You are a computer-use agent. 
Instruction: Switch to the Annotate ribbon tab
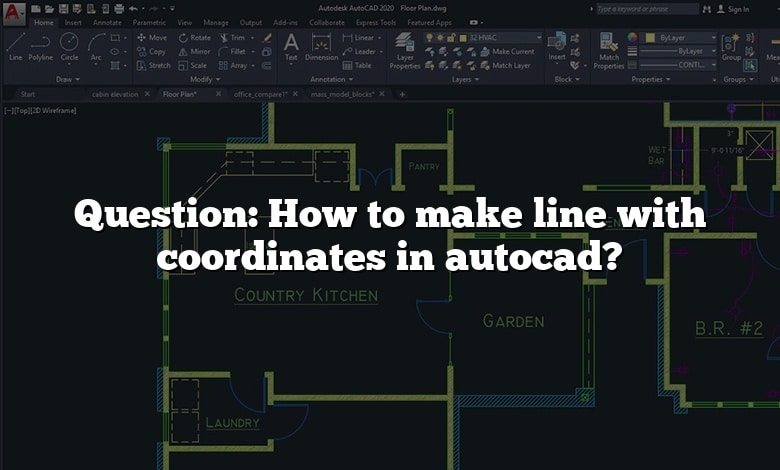(x=107, y=22)
